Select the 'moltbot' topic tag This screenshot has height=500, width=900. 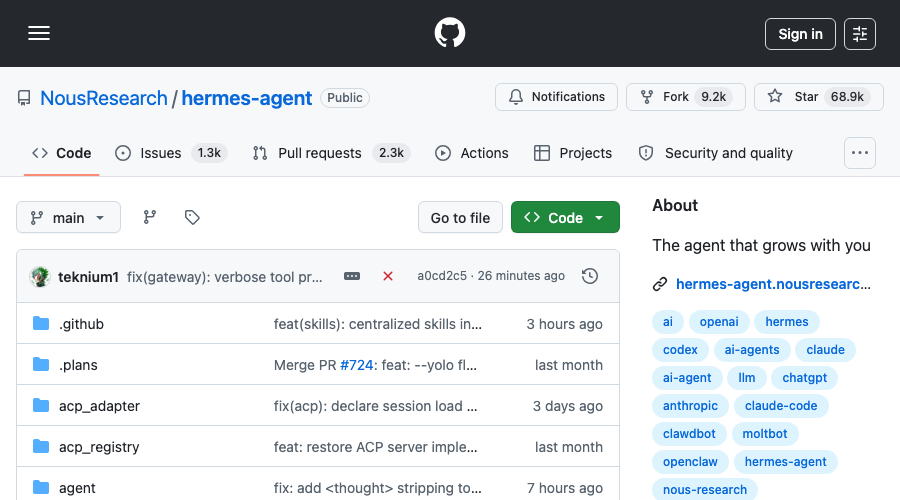click(x=765, y=434)
